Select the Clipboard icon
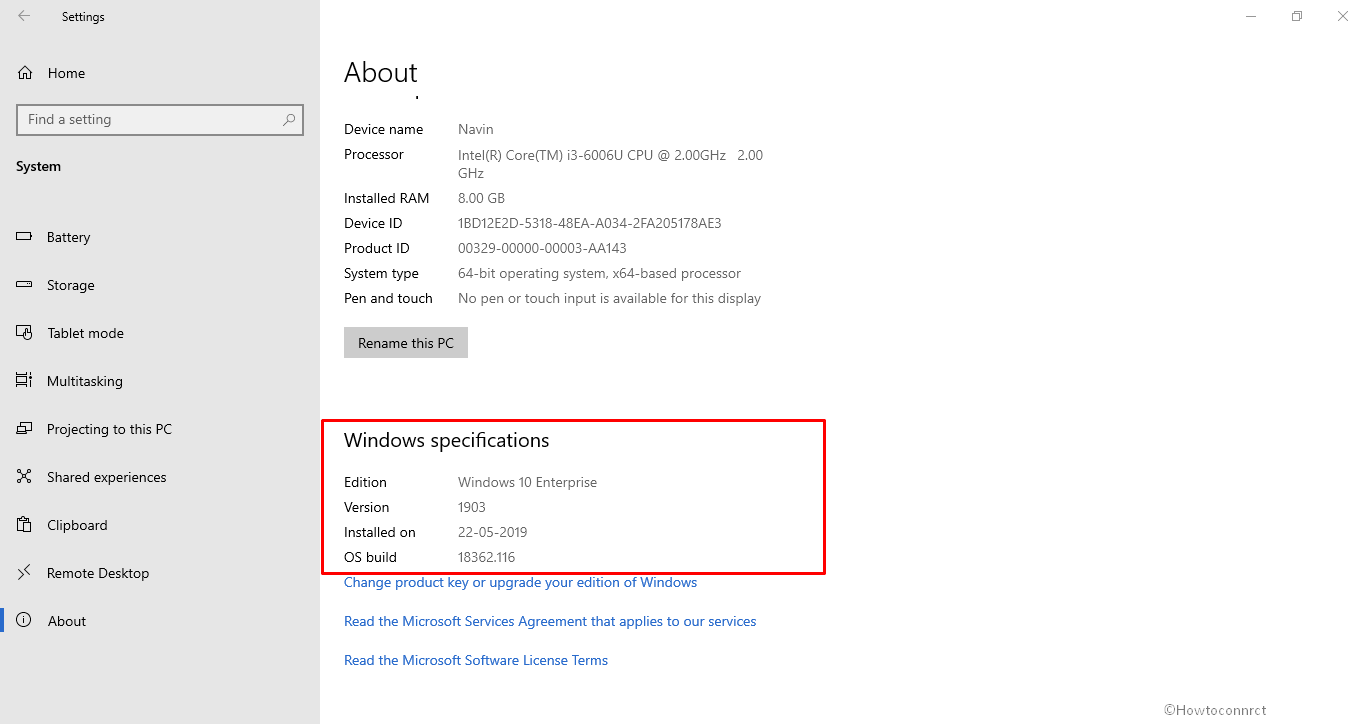 (x=25, y=525)
